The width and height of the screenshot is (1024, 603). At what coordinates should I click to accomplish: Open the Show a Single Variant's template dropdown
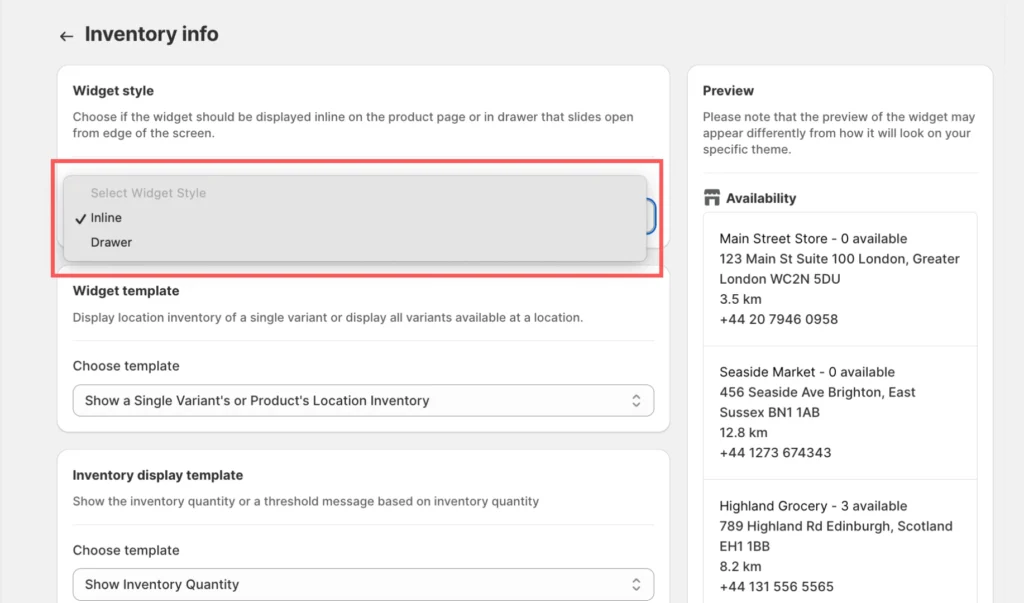[362, 401]
